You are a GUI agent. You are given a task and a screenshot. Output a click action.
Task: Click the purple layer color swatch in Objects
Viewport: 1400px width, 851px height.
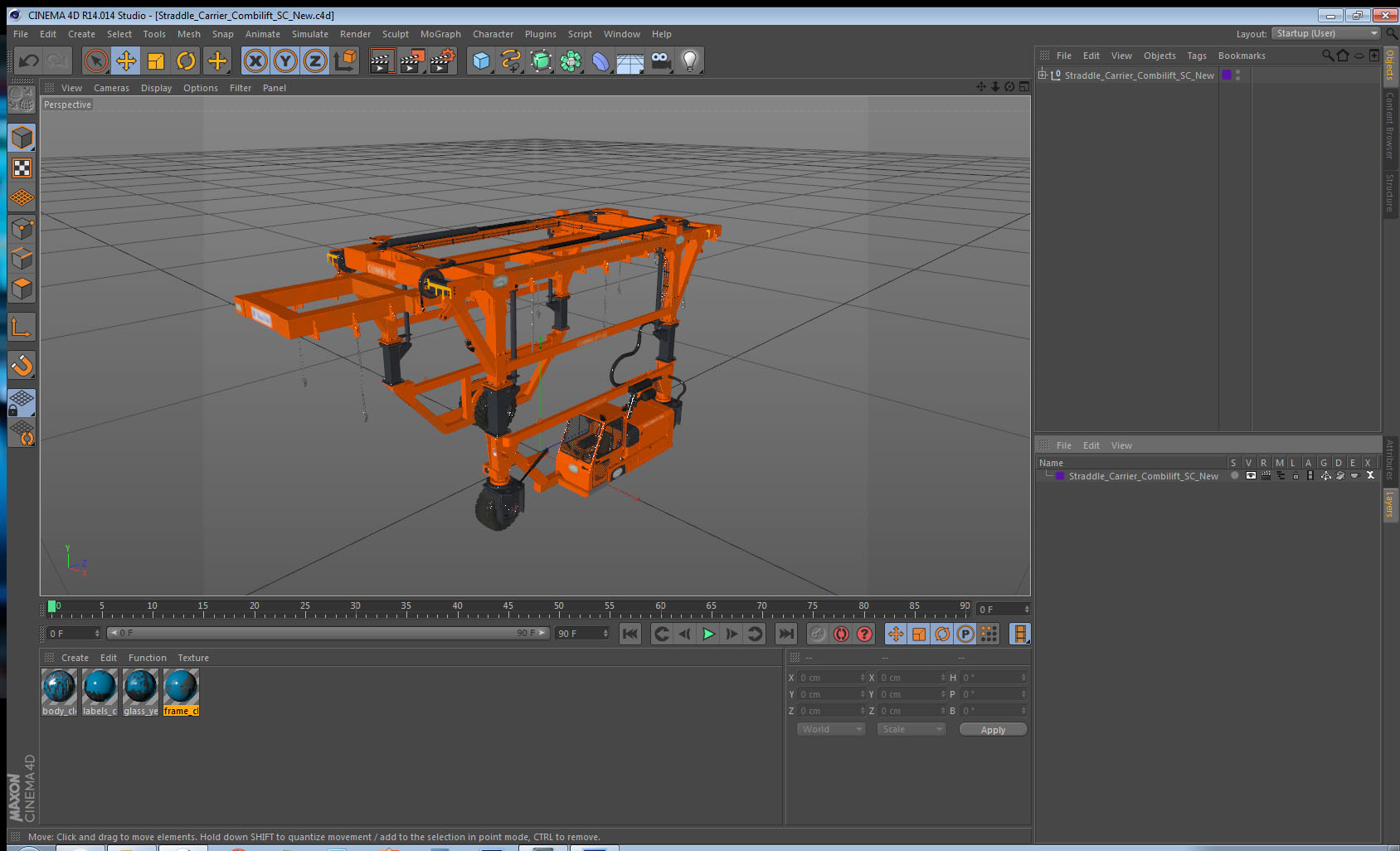pyautogui.click(x=1227, y=75)
